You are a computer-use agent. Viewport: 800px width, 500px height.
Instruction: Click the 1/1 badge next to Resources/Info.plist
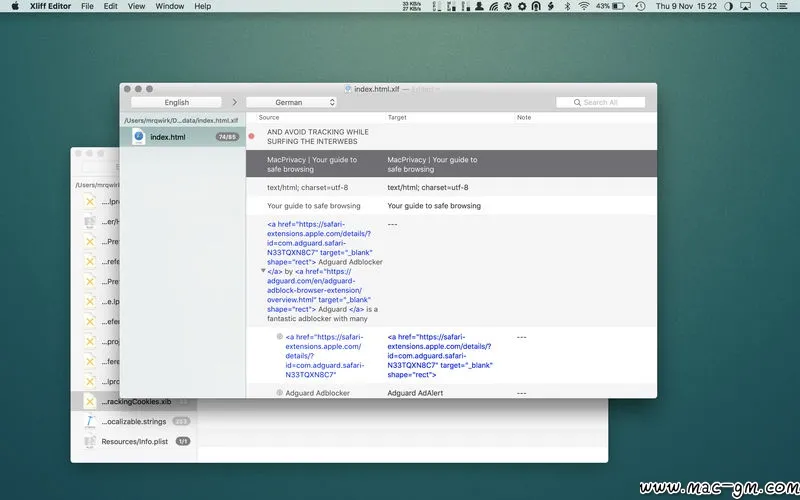point(183,441)
